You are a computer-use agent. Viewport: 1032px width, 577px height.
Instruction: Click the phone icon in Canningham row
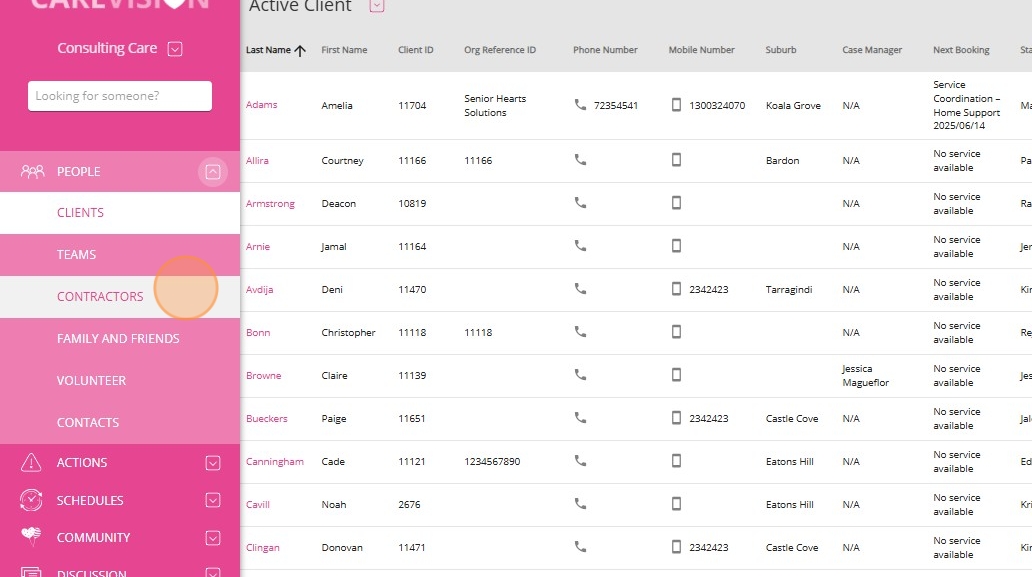(580, 461)
